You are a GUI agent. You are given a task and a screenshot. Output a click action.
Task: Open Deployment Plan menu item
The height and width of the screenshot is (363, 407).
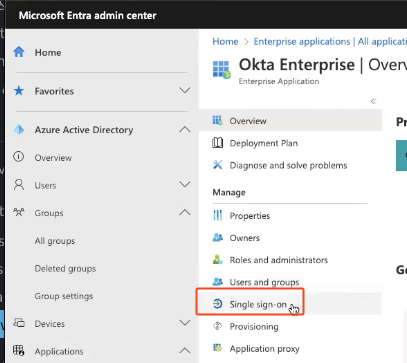click(264, 143)
